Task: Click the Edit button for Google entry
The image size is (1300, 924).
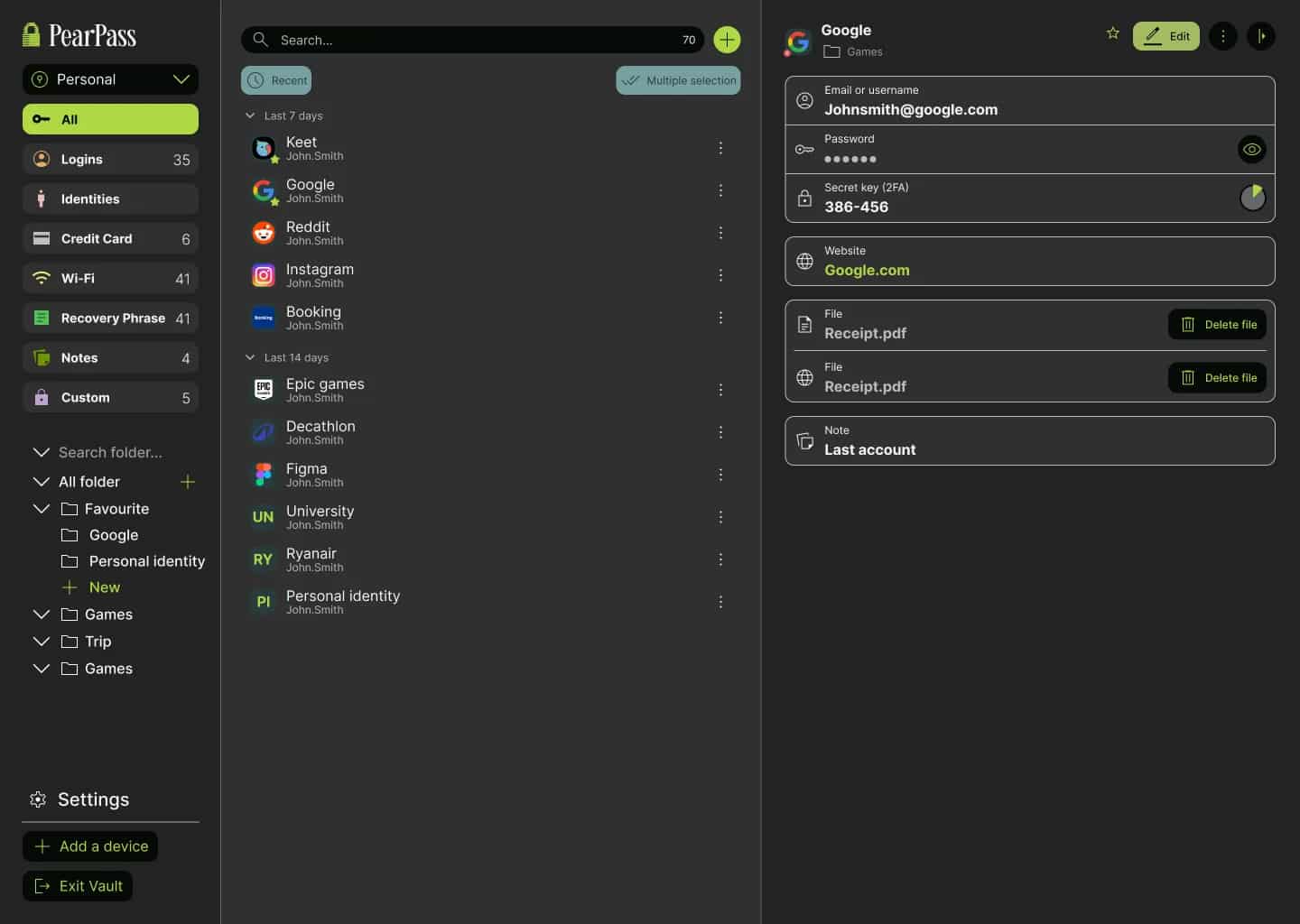Action: tap(1165, 36)
